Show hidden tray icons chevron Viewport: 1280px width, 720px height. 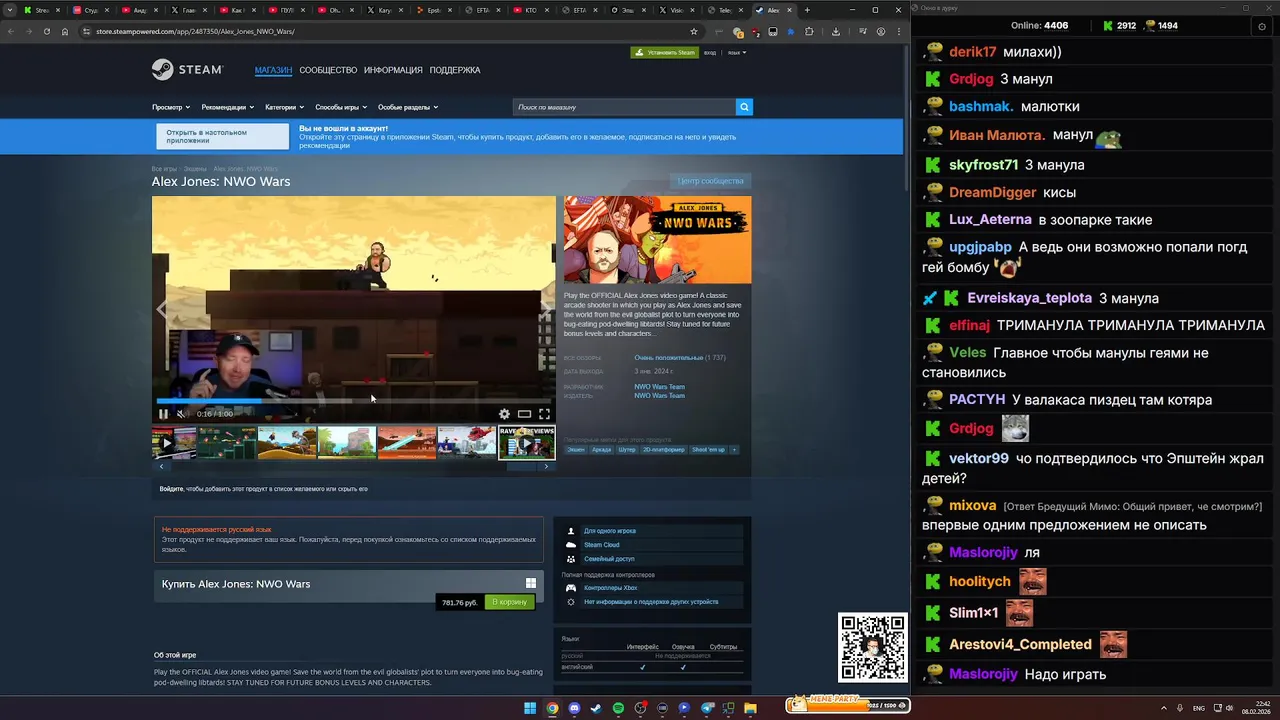[x=1164, y=708]
